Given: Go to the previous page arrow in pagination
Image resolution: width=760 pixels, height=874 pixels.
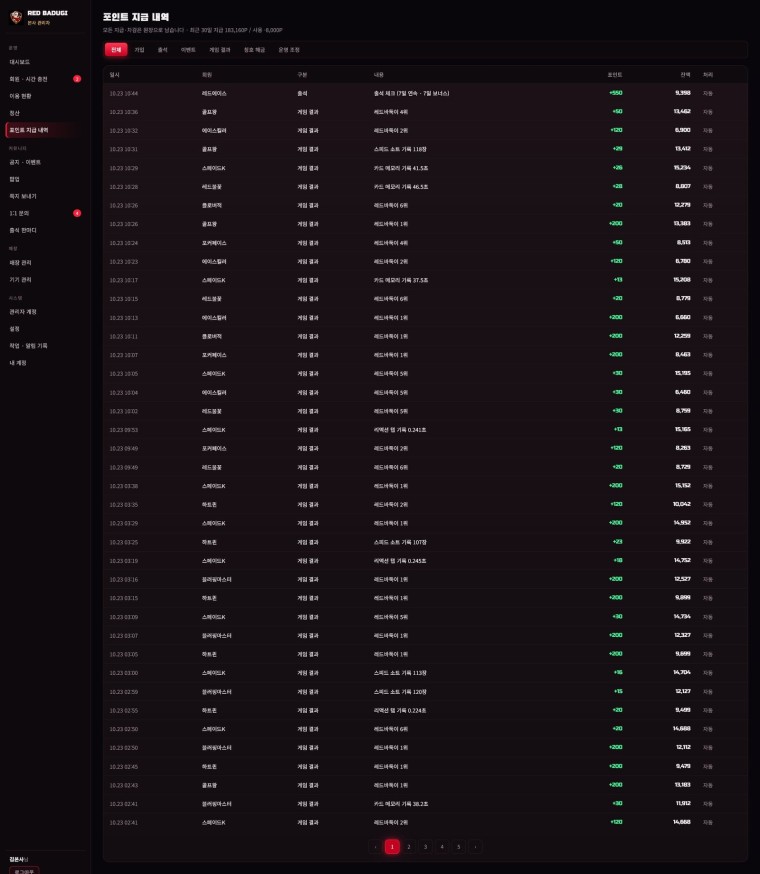Looking at the screenshot, I should tap(375, 847).
